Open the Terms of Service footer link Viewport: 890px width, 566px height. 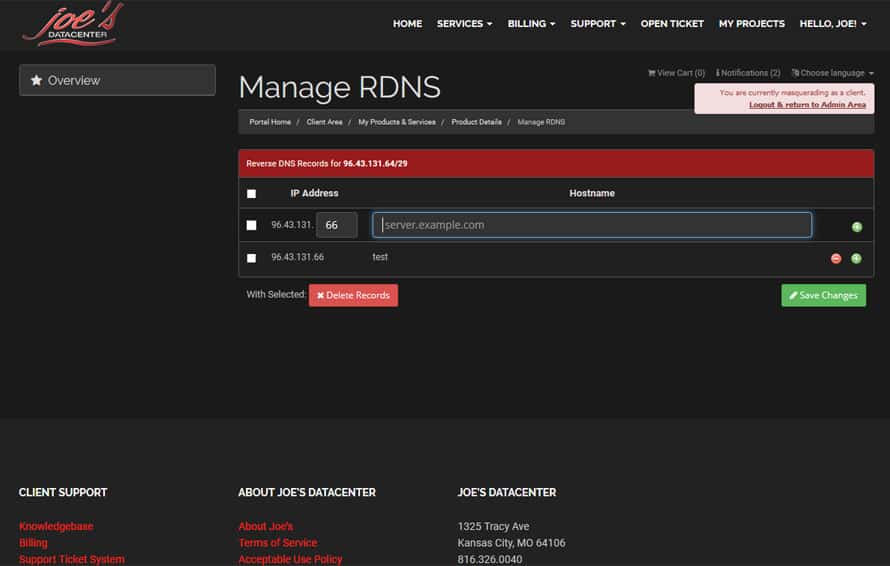(278, 543)
